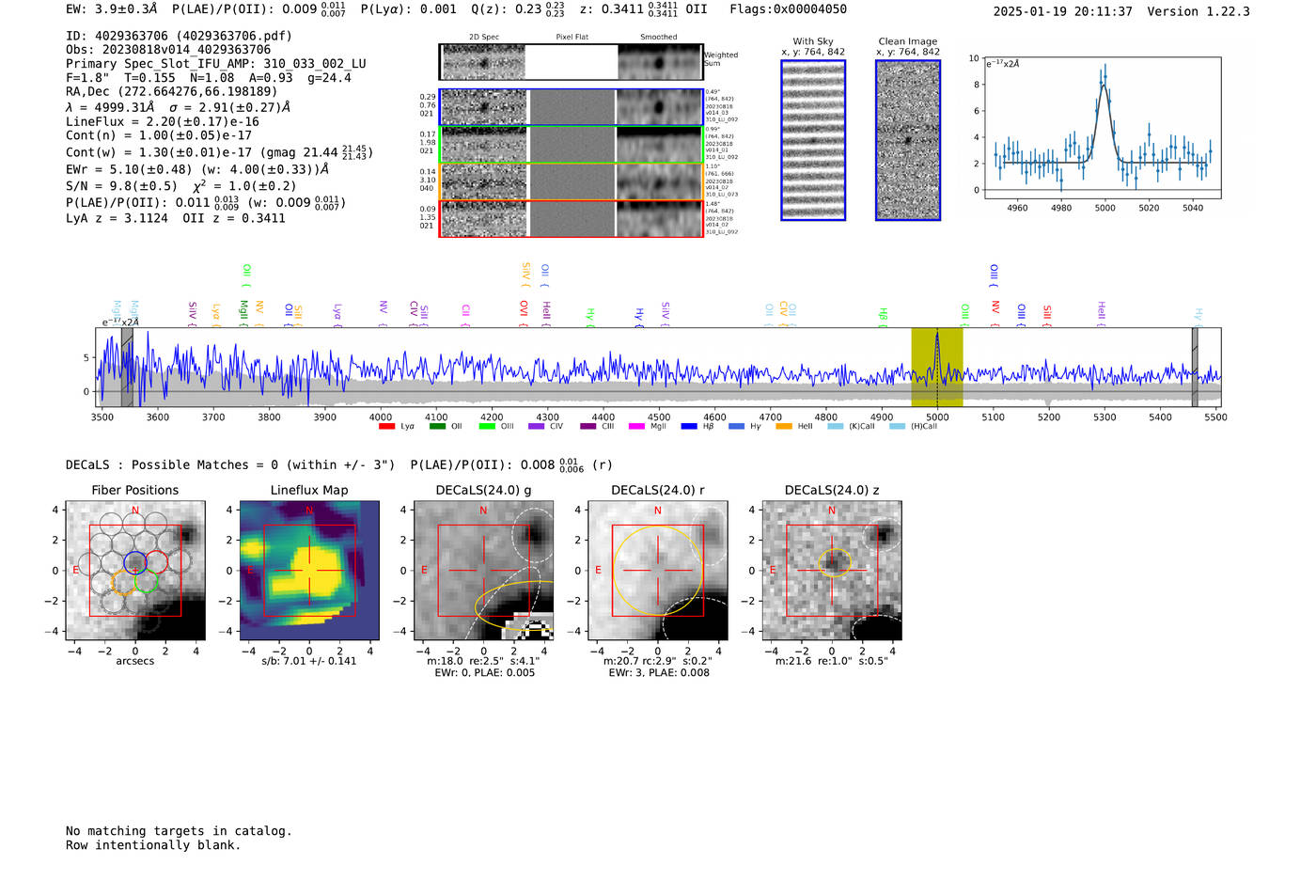Click the 'Cont(n) = 1.00(±0.05)e-17' line
Screen dimensions: 1316x896
(x=159, y=135)
